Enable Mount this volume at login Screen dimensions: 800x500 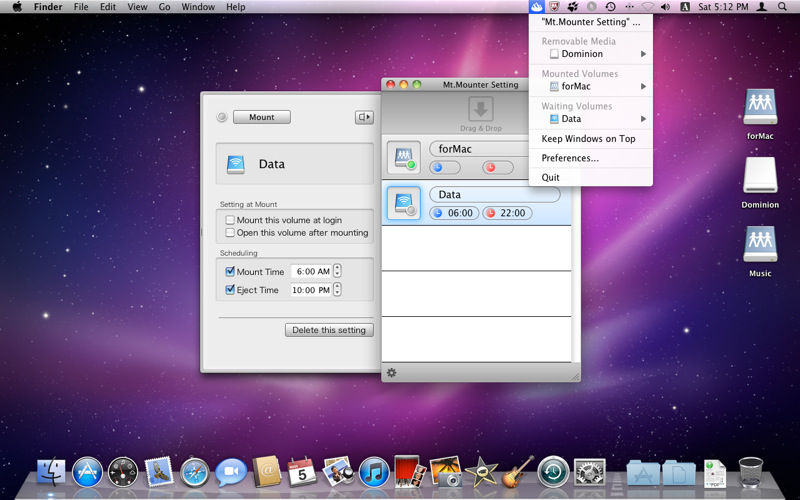coord(230,220)
